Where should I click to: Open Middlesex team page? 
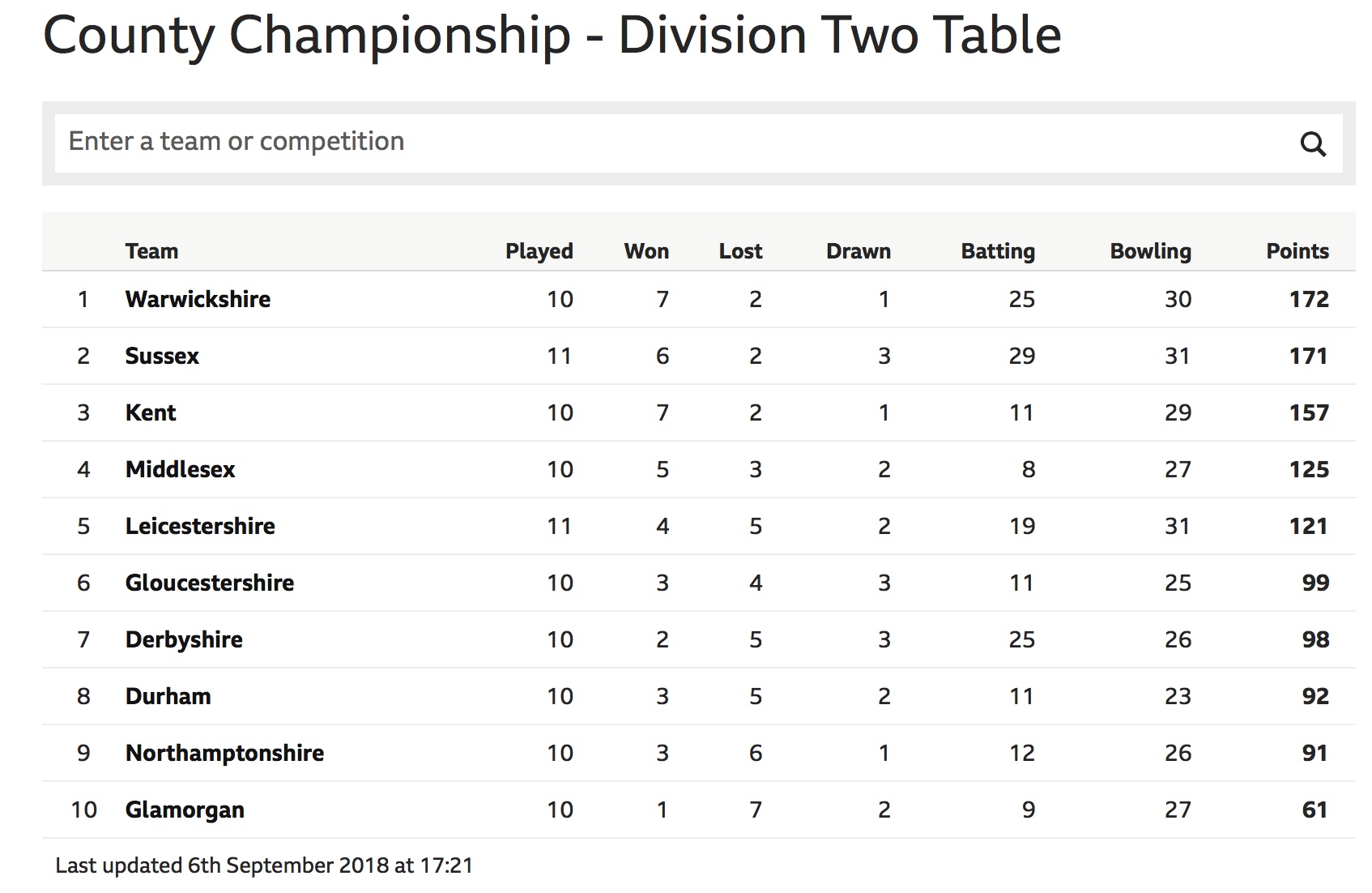[180, 469]
